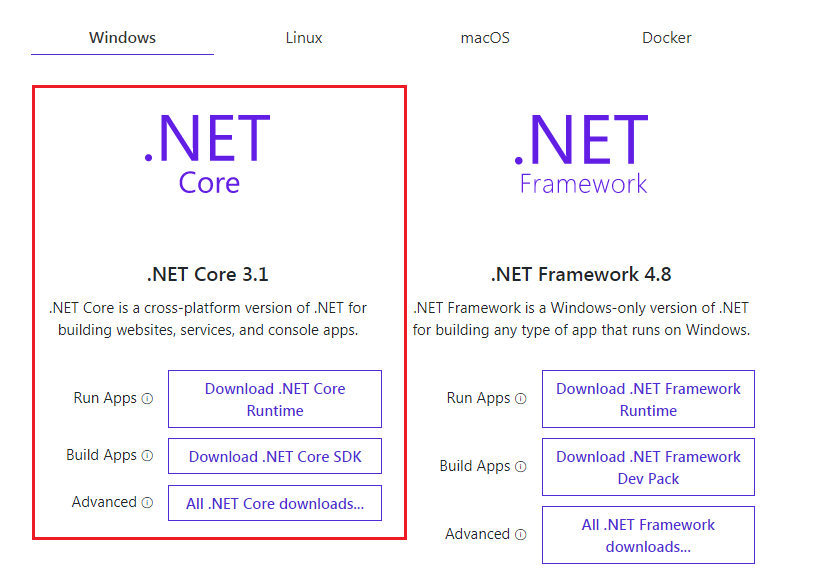Click the info icon beside .NET Framework Advanced

(521, 534)
